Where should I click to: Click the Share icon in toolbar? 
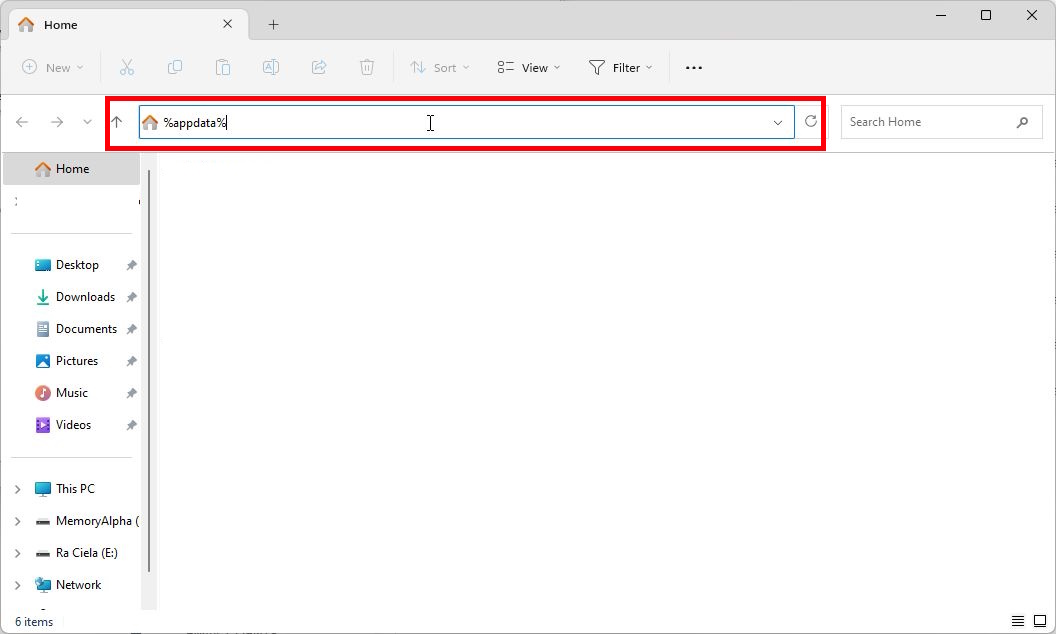coord(319,67)
